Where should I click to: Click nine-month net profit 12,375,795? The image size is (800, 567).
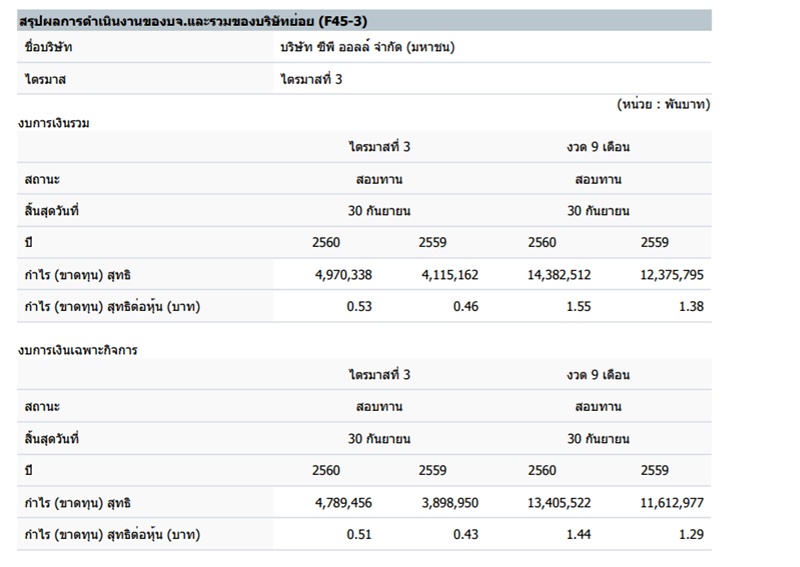click(671, 274)
